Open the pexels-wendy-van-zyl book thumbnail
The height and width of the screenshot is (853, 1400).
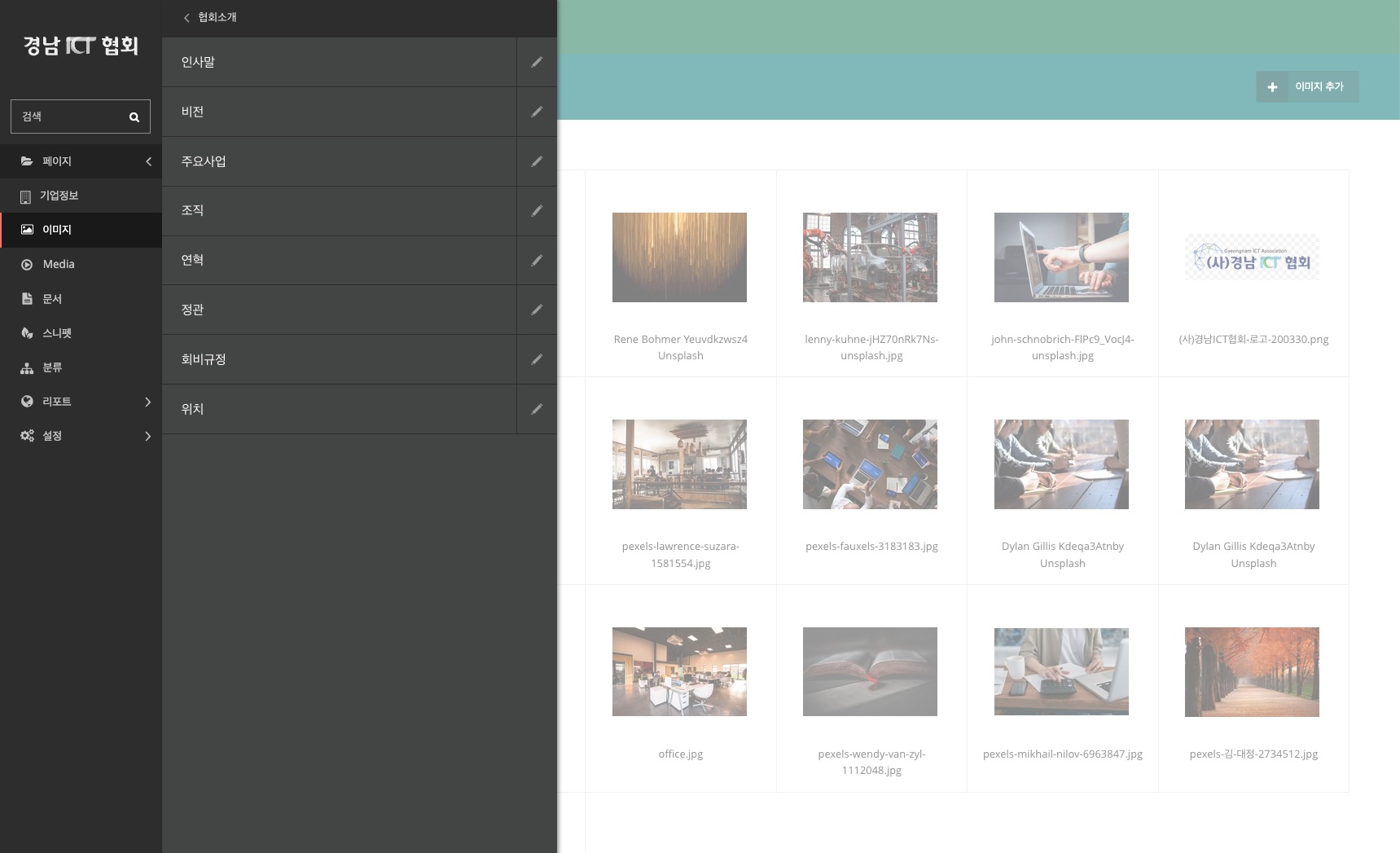[870, 672]
